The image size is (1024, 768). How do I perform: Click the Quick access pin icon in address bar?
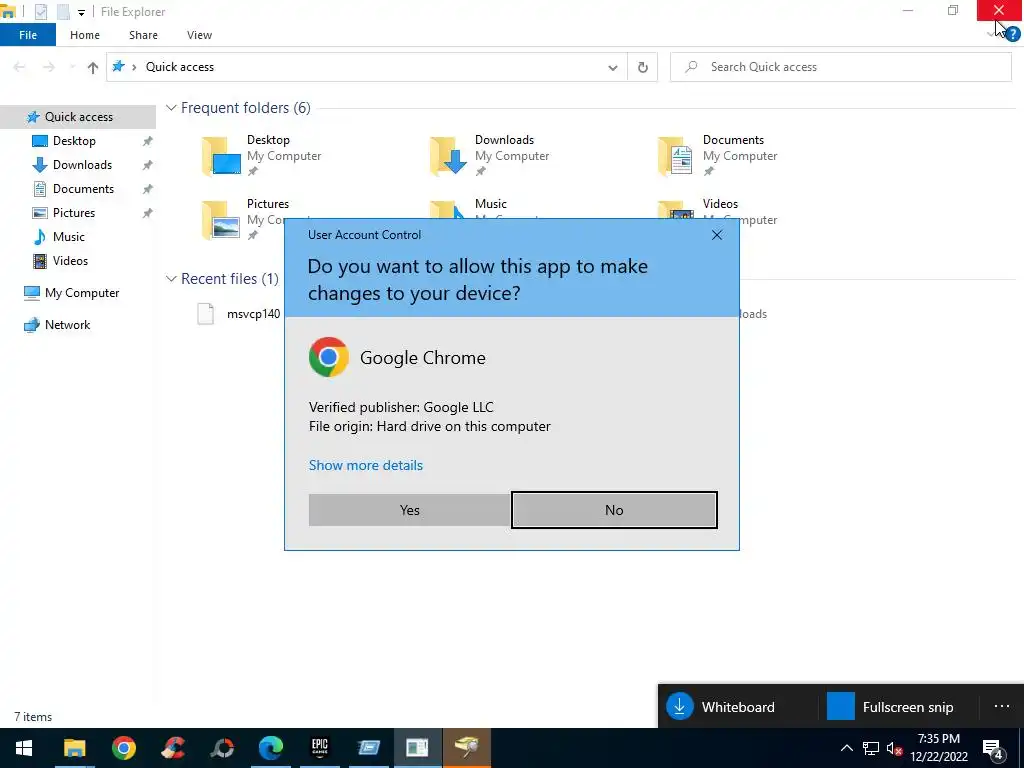(118, 66)
